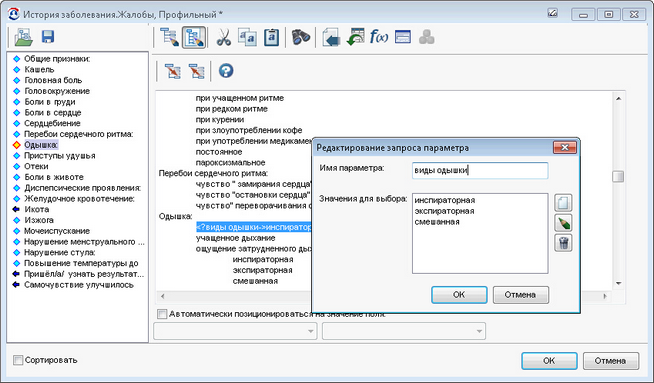Open search with the binoculars icon
The width and height of the screenshot is (654, 383).
click(301, 37)
